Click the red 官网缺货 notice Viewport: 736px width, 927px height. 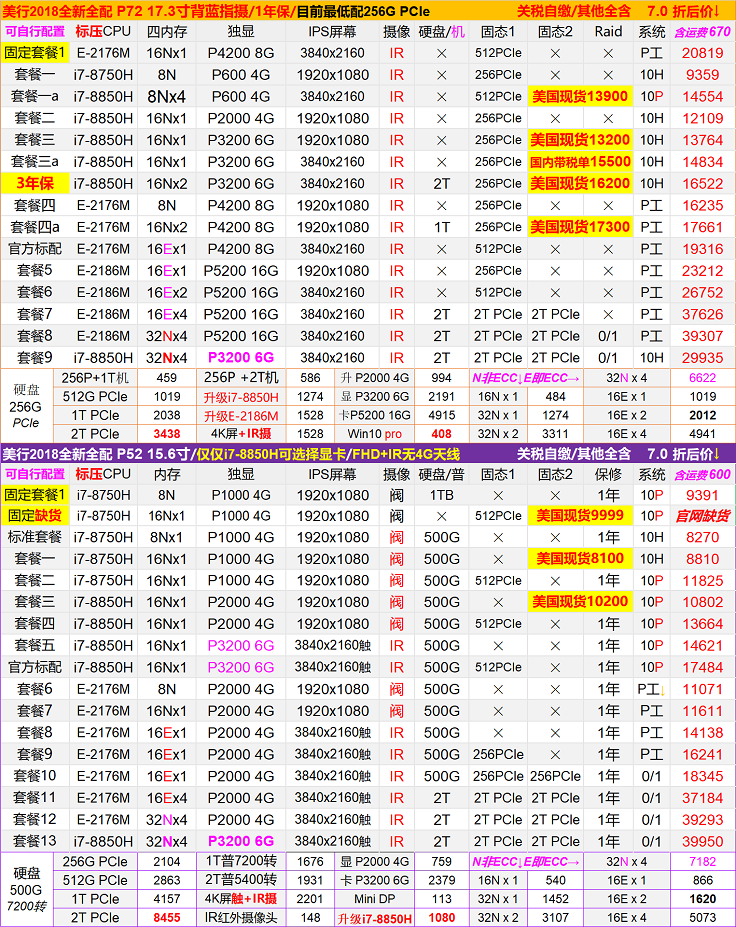[x=701, y=515]
